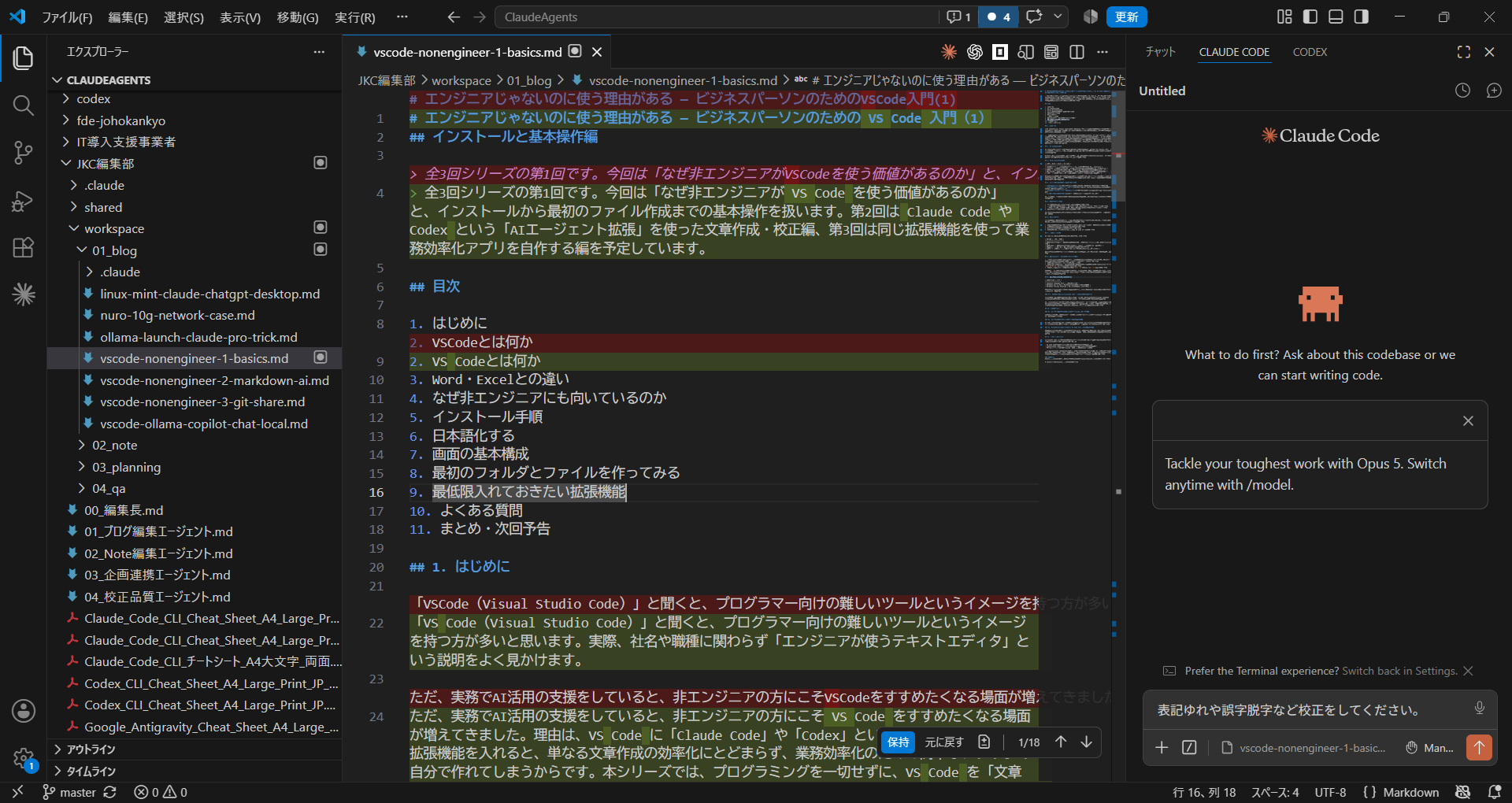Toggle the Copilot chat icon in title bar
Screen dimensions: 1512x803
point(1034,17)
